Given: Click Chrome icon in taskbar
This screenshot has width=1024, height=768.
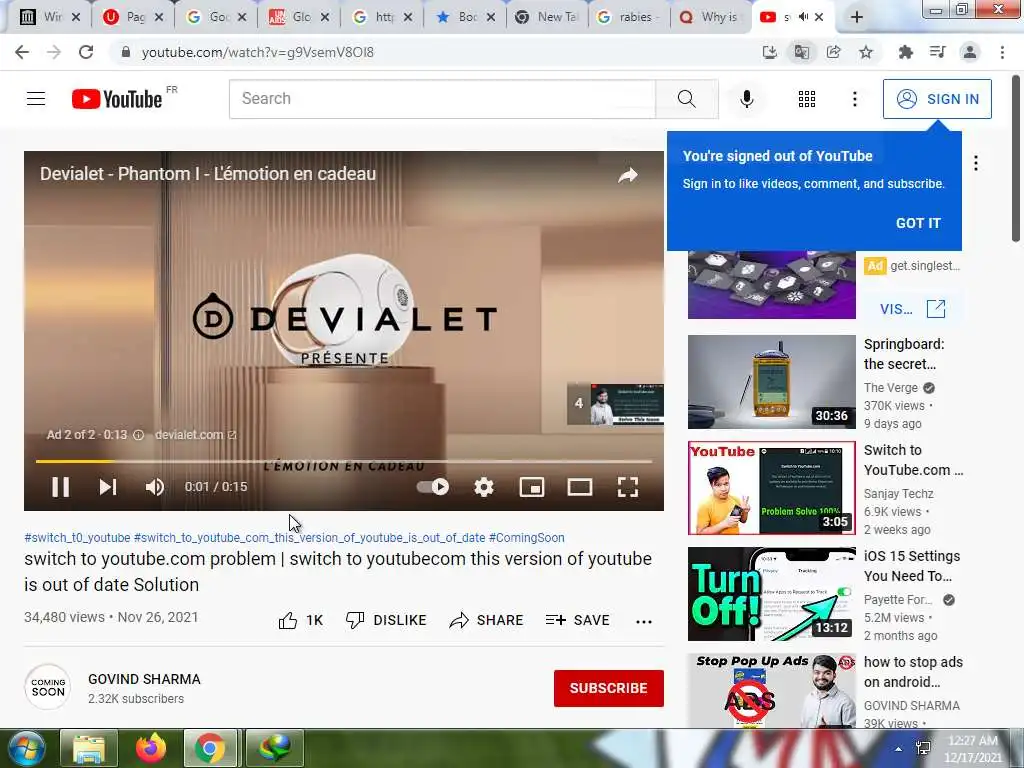Looking at the screenshot, I should [210, 748].
